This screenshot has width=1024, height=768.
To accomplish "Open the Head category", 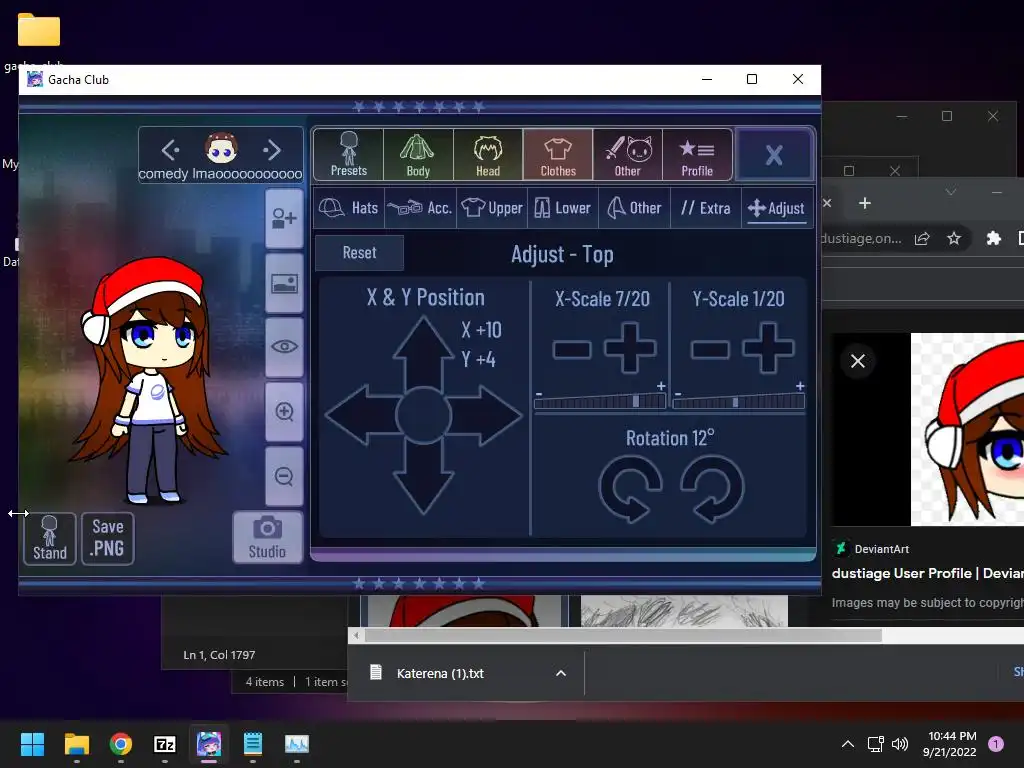I will (x=488, y=154).
